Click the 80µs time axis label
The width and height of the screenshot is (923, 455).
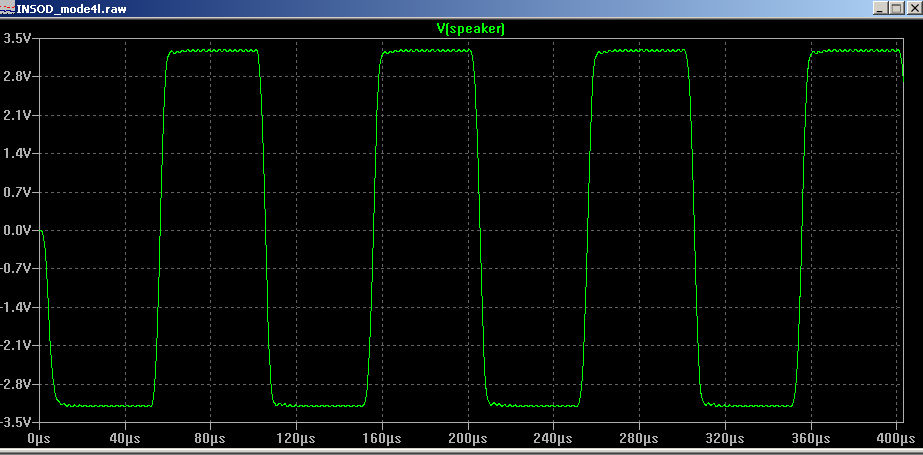click(x=211, y=439)
